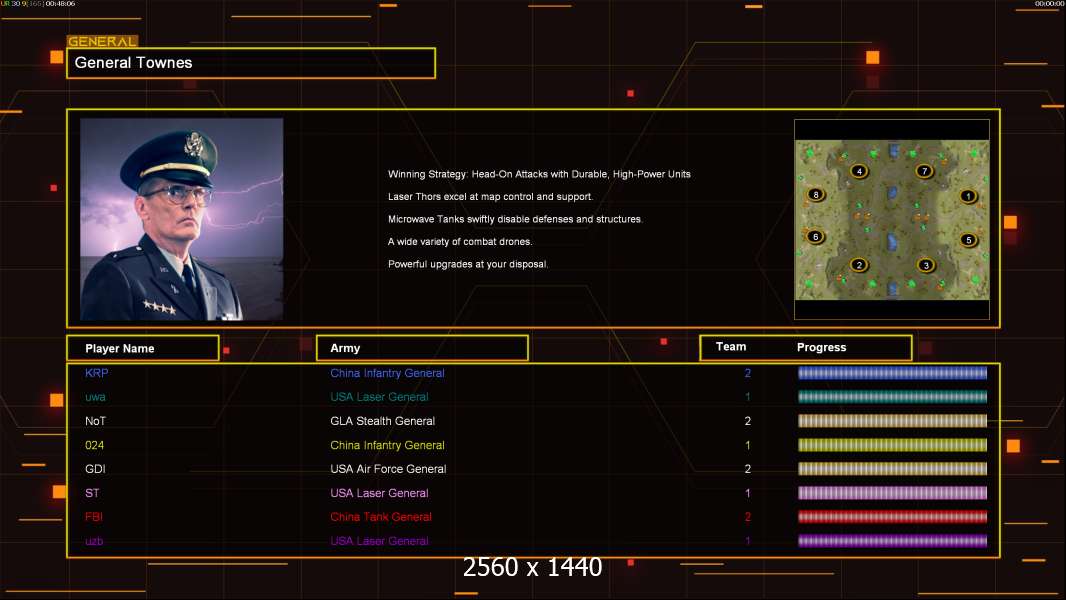
Task: Click the General Townes portrait
Action: 182,219
